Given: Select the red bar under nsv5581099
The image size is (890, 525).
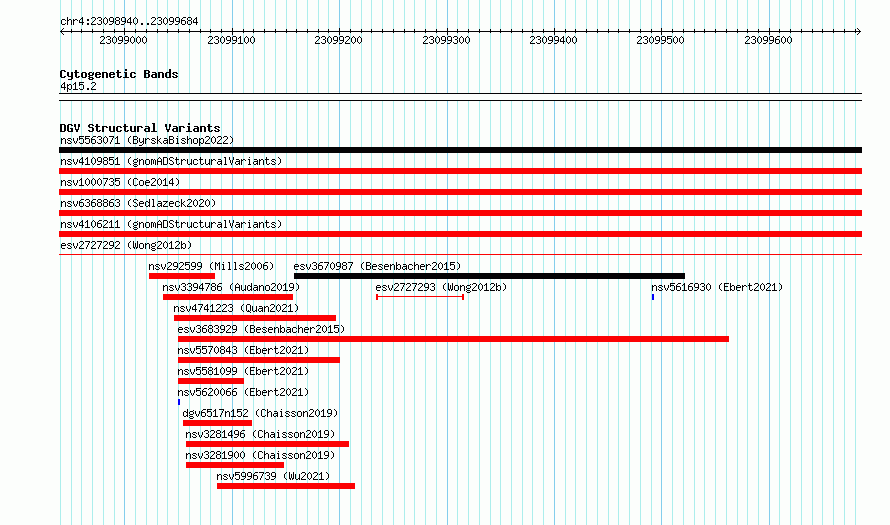Looking at the screenshot, I should pyautogui.click(x=211, y=381).
